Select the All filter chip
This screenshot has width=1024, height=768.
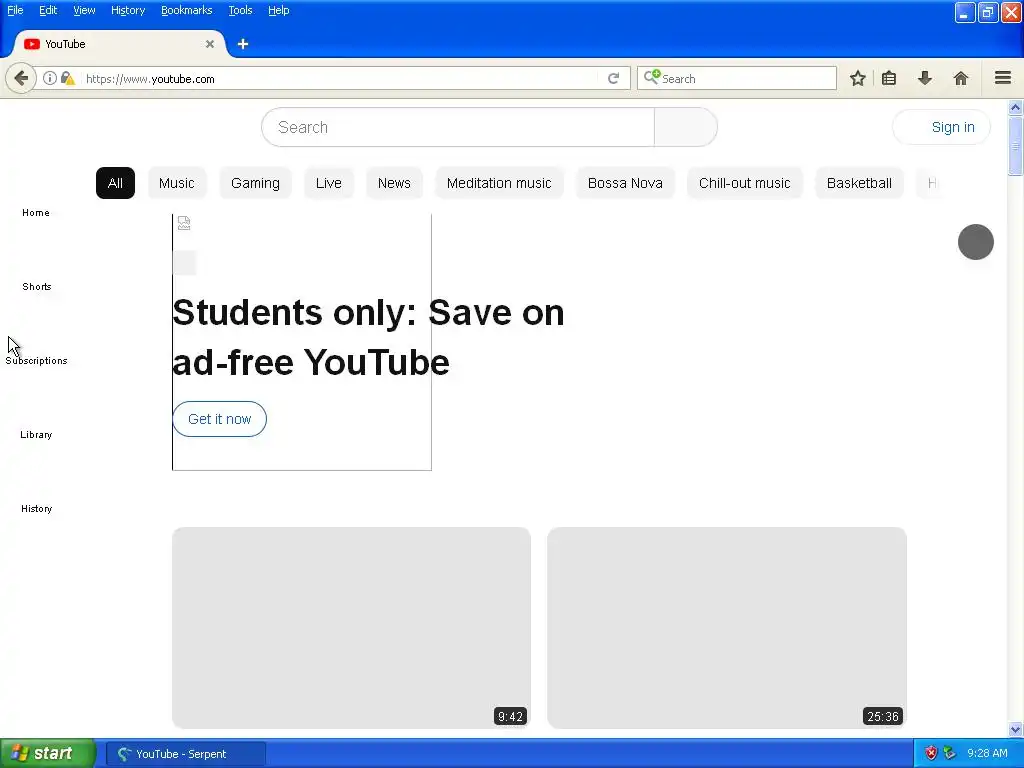pos(115,183)
